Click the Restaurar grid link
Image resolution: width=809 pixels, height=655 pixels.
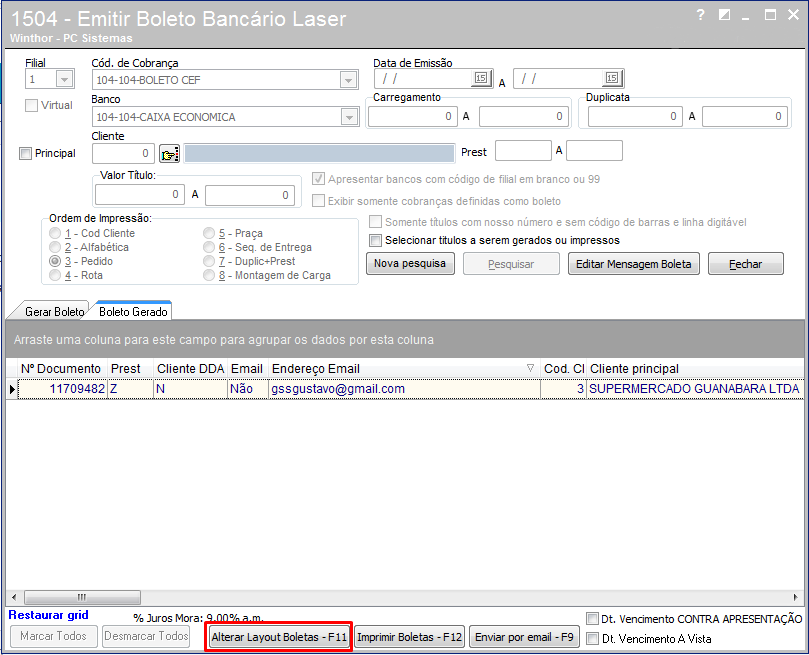[48, 615]
